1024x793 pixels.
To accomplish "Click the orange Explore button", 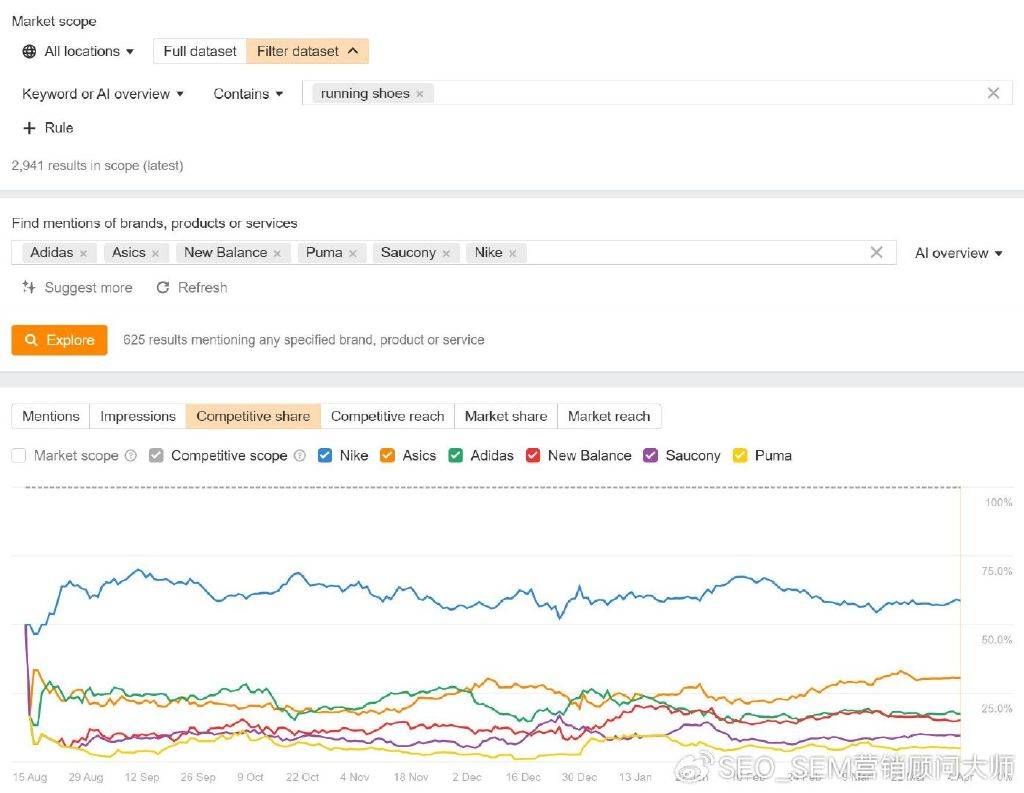I will click(59, 340).
